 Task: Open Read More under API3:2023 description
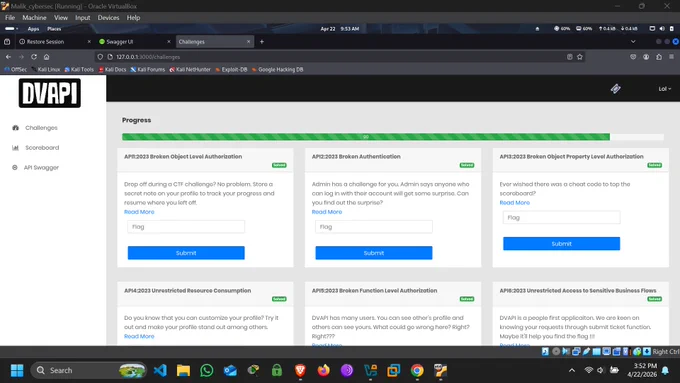(x=515, y=203)
